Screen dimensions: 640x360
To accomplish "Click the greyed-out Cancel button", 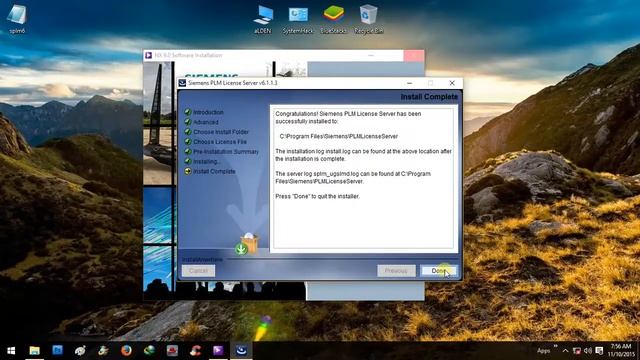I will coord(198,271).
